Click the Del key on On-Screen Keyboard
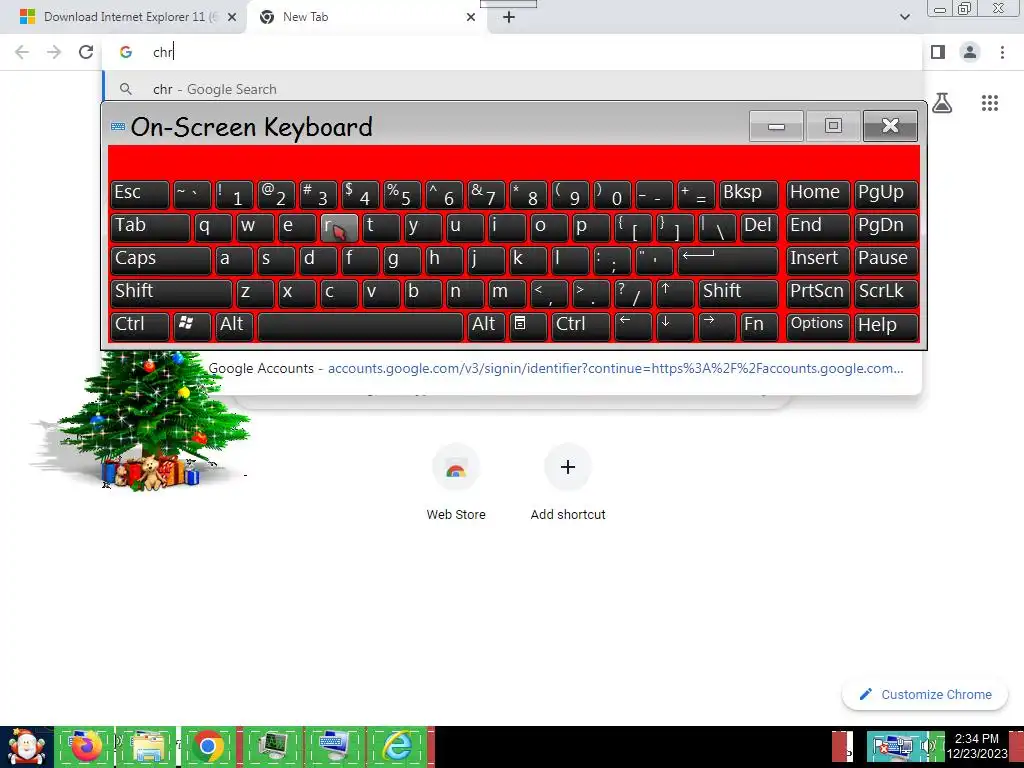The height and width of the screenshot is (768, 1024). [760, 227]
